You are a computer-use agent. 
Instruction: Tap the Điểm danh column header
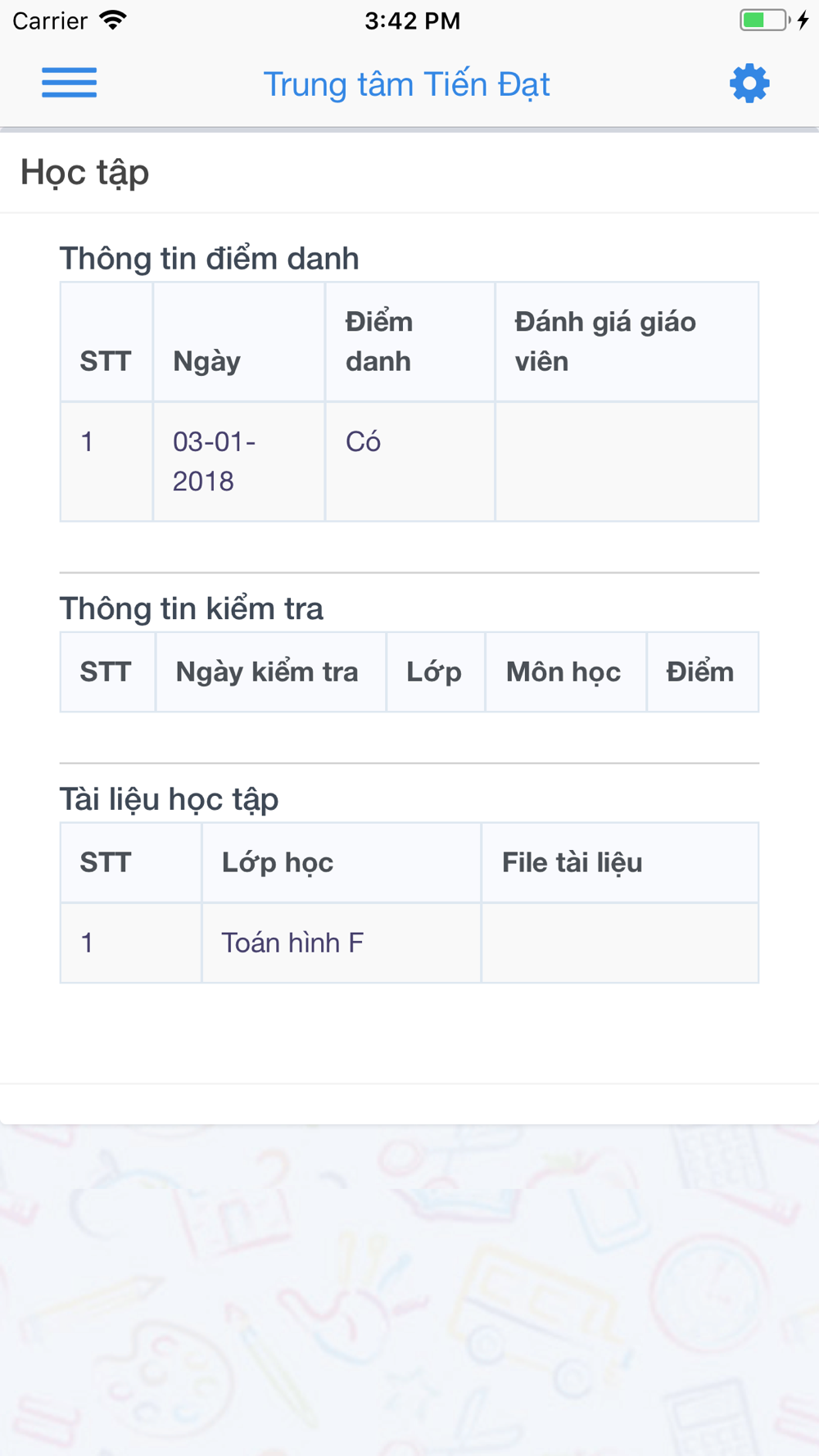point(379,341)
